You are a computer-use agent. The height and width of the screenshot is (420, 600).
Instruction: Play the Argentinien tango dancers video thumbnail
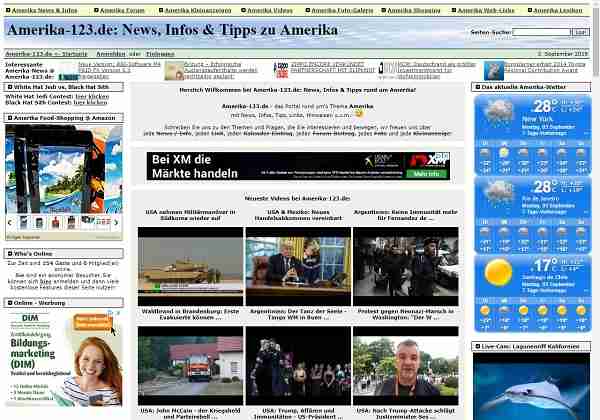click(x=298, y=365)
